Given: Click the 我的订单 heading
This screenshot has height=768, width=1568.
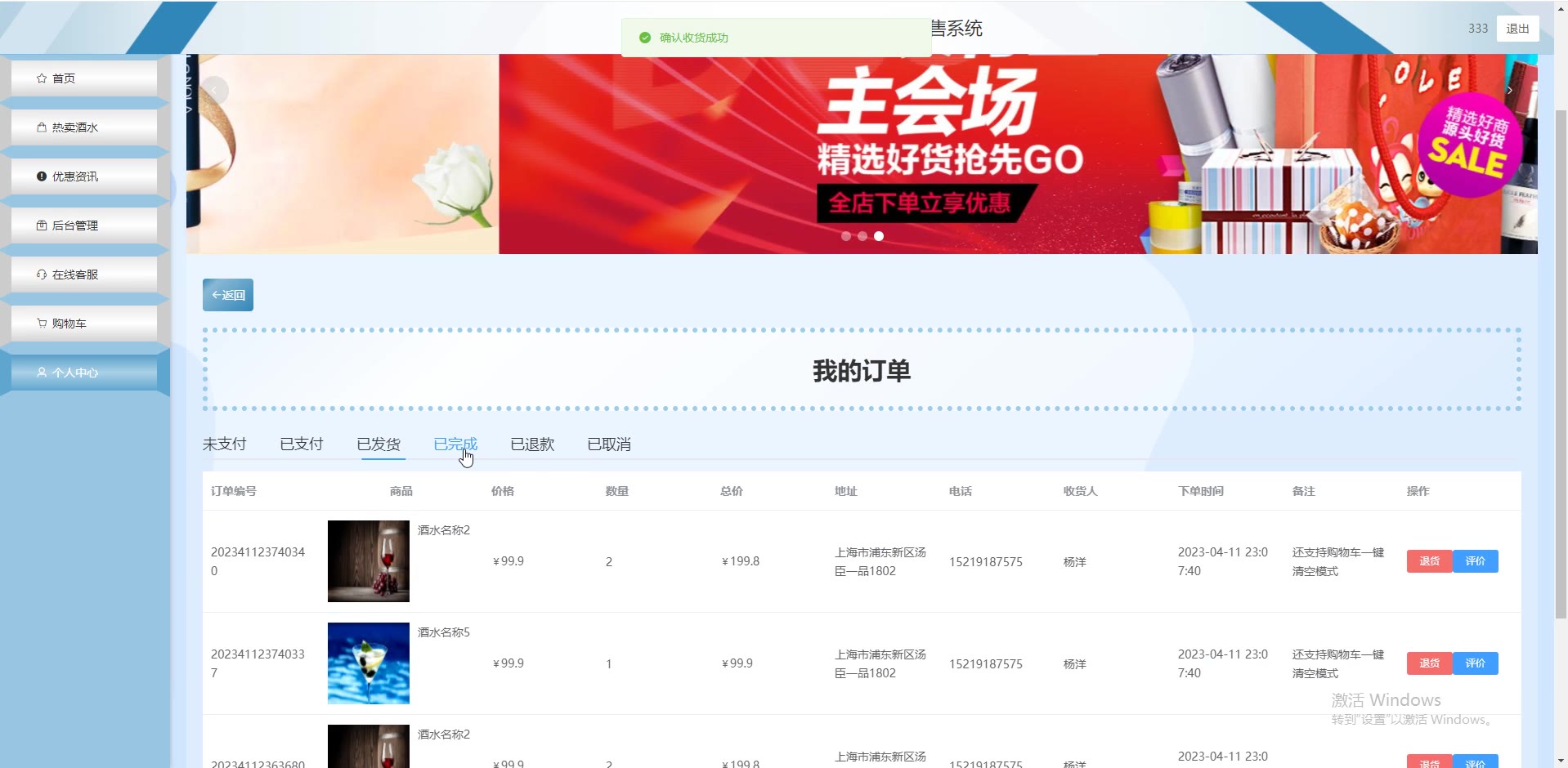Looking at the screenshot, I should pos(862,371).
